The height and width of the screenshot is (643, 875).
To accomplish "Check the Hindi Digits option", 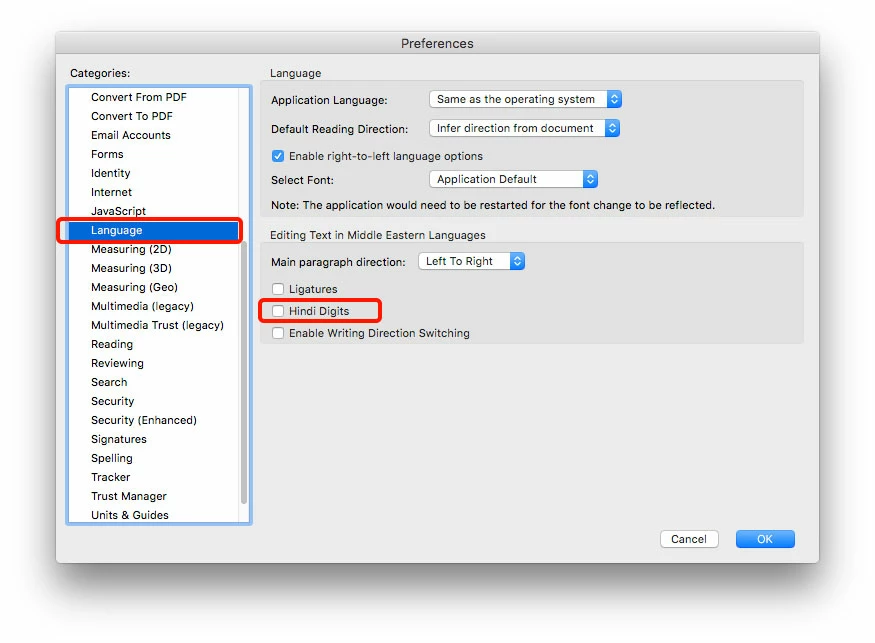I will (x=278, y=311).
